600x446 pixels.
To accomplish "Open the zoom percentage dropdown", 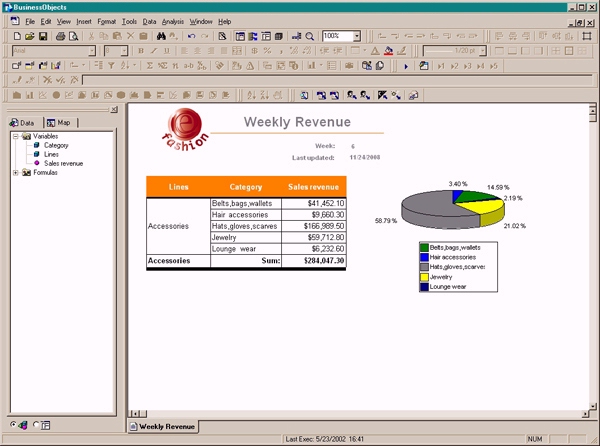I will (x=357, y=36).
